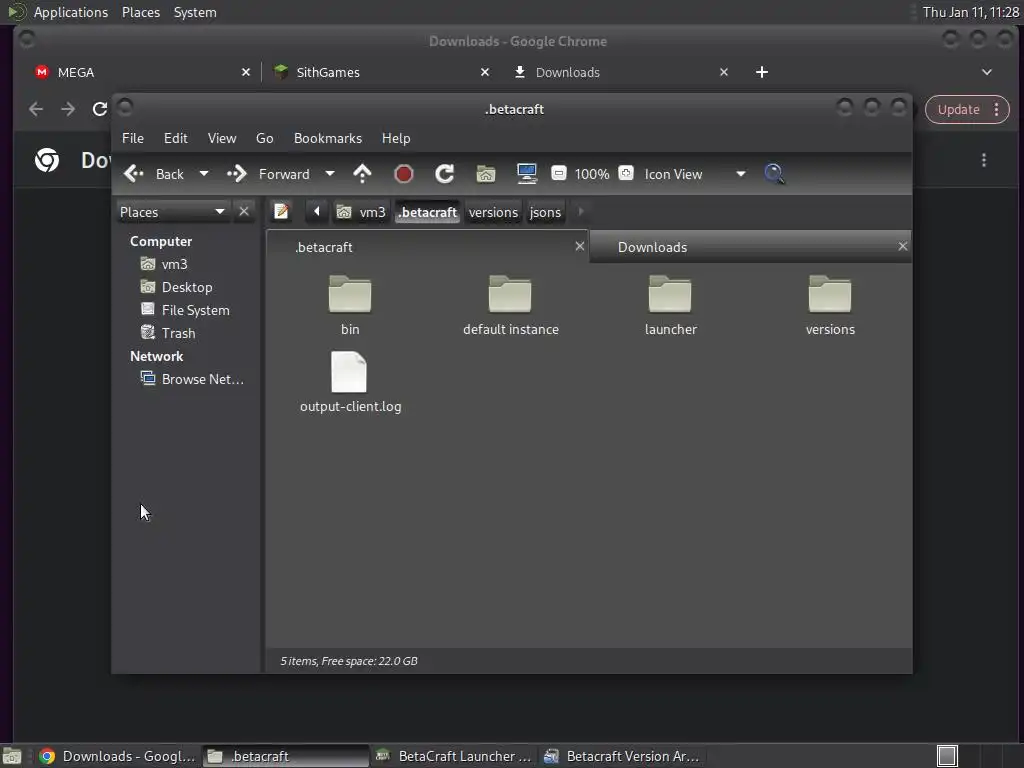Viewport: 1024px width, 768px height.
Task: Open File System in the sidebar
Action: [x=195, y=310]
